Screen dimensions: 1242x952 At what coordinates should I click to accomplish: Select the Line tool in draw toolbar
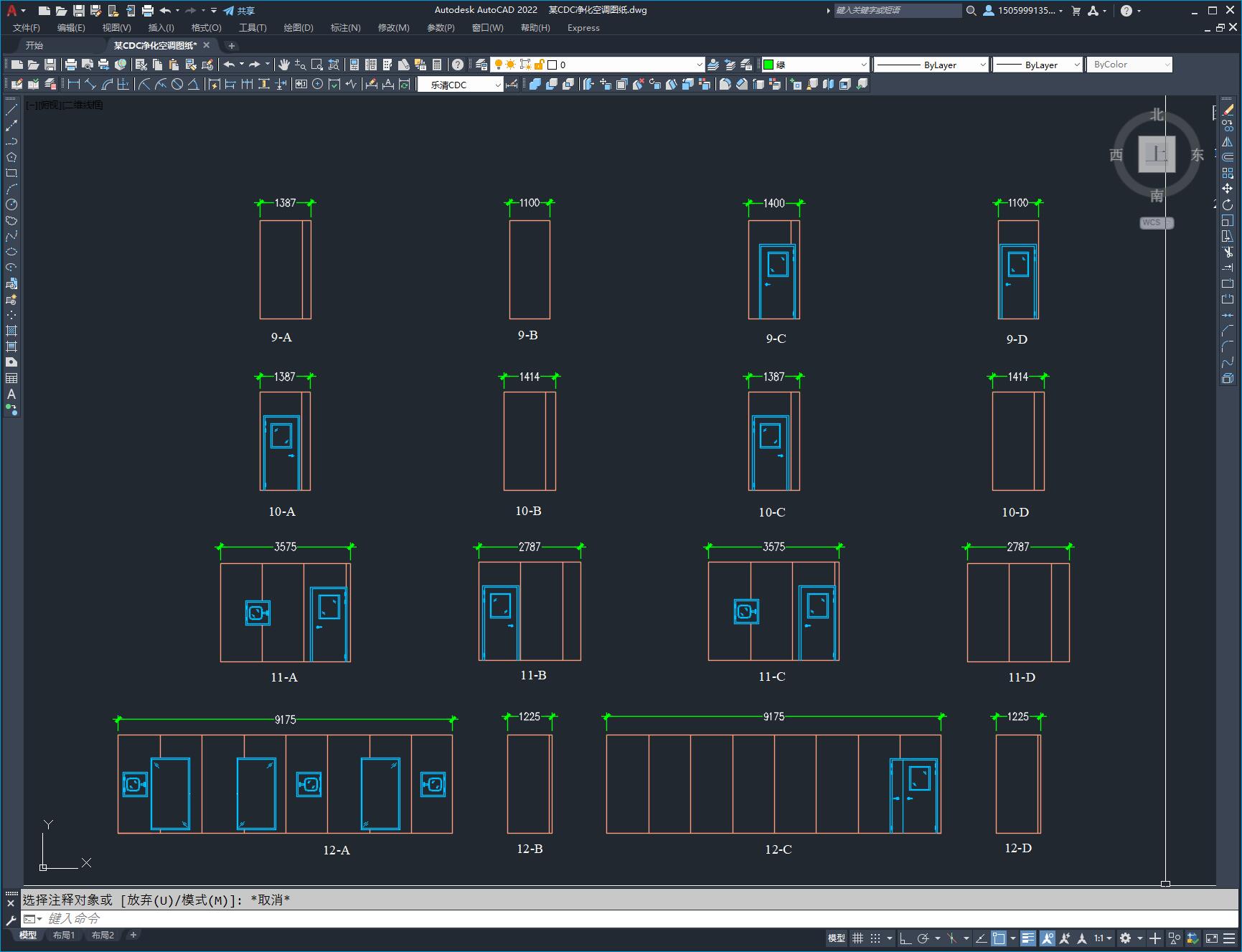tap(11, 110)
